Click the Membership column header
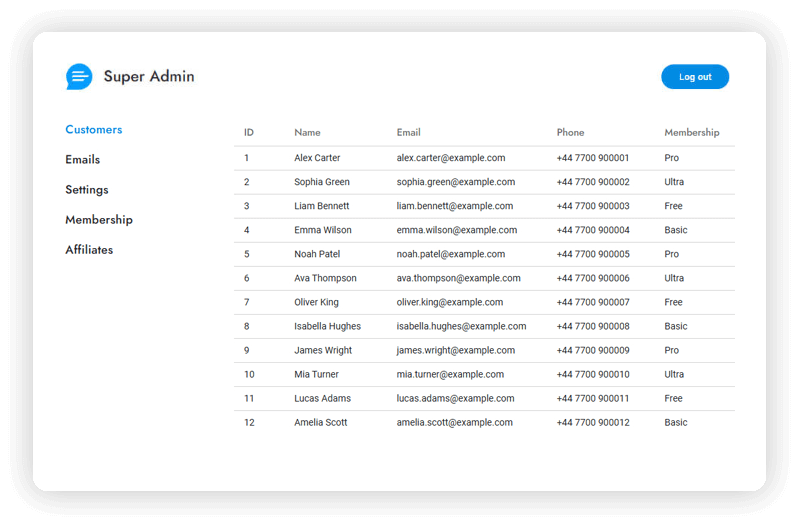Viewport: 799px width, 525px height. coord(691,133)
